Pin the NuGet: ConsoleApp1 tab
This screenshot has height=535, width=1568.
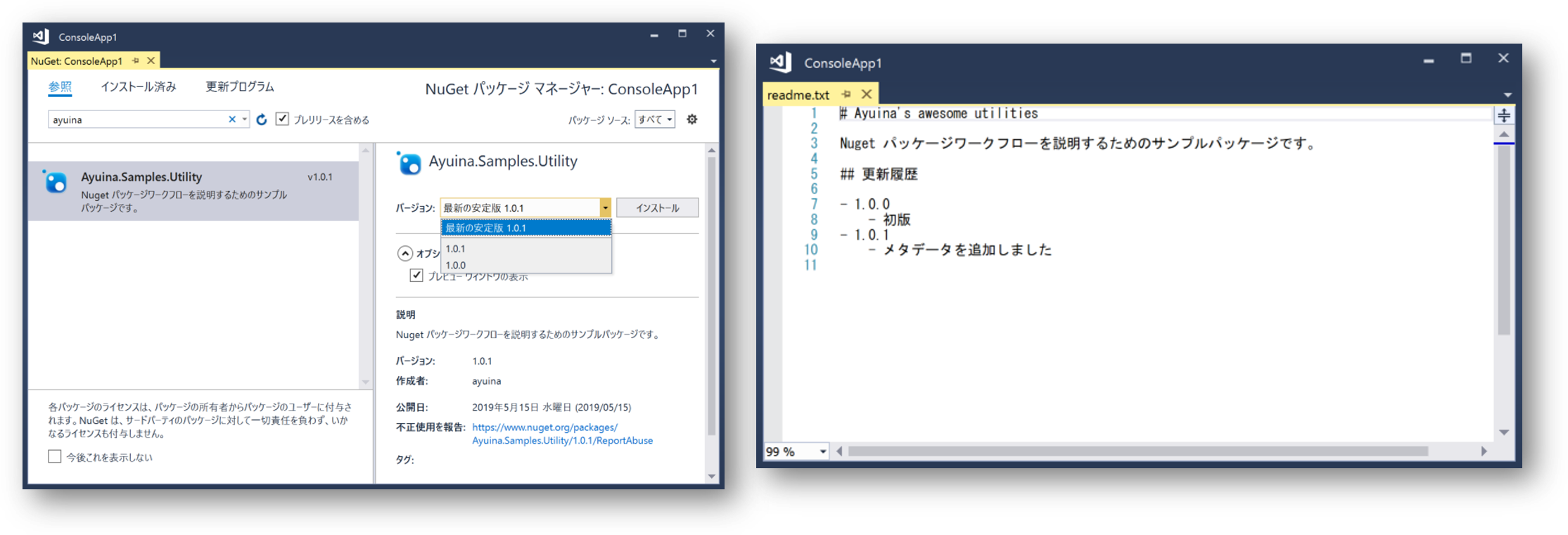[x=136, y=61]
